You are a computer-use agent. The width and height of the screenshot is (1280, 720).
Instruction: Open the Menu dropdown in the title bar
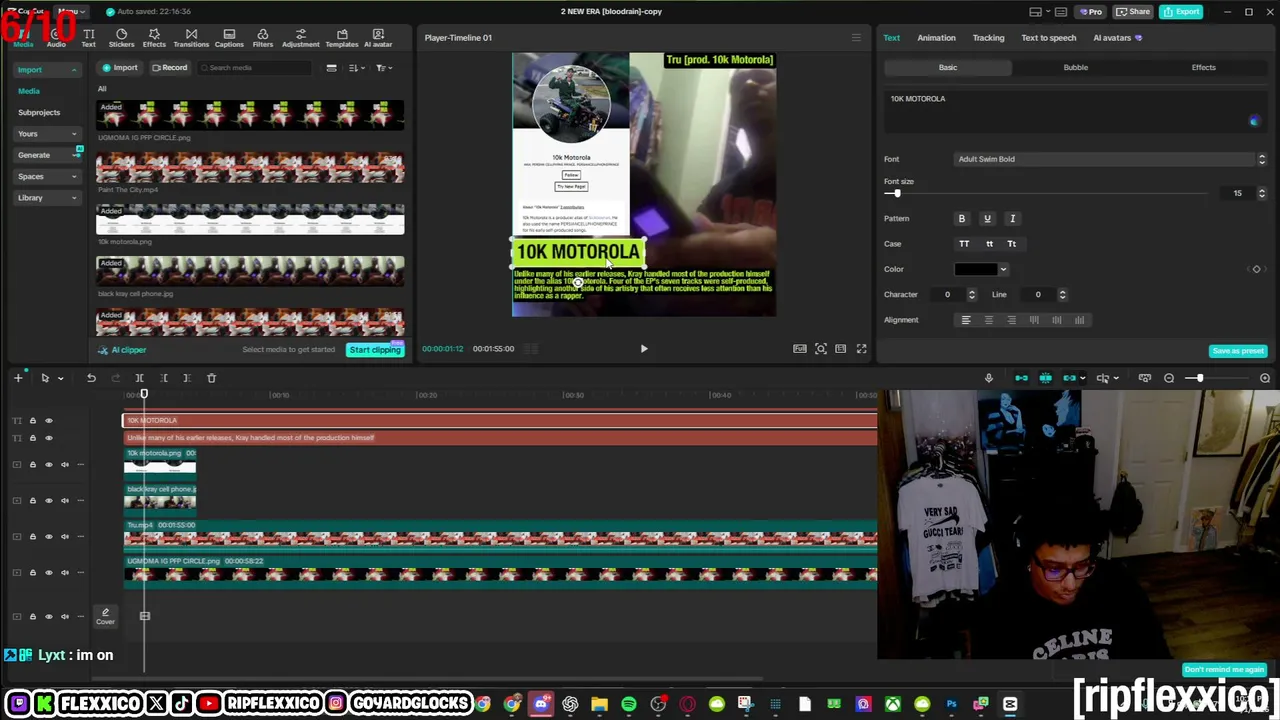pos(70,12)
